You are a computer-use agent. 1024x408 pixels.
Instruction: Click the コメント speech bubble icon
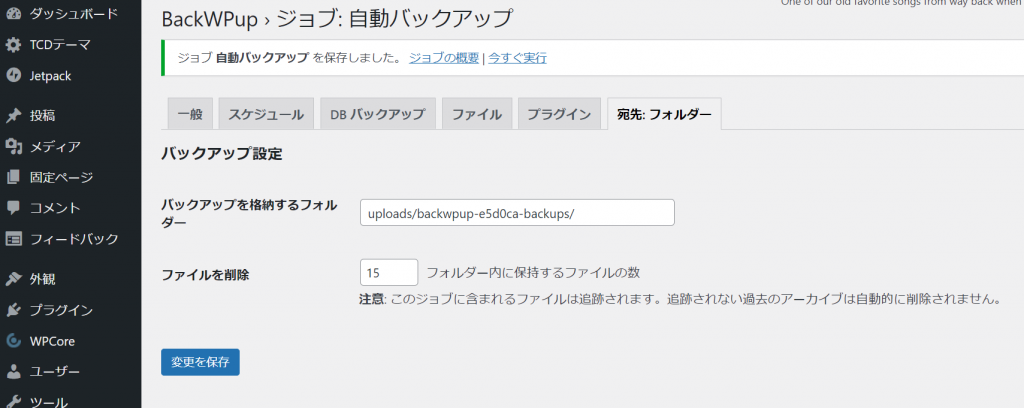point(13,208)
